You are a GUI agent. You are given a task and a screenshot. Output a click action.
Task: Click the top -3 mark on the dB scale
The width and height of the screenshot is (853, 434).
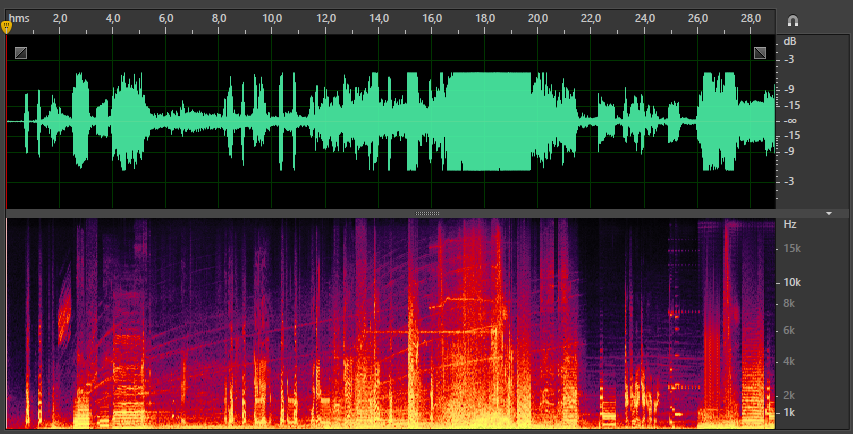790,60
